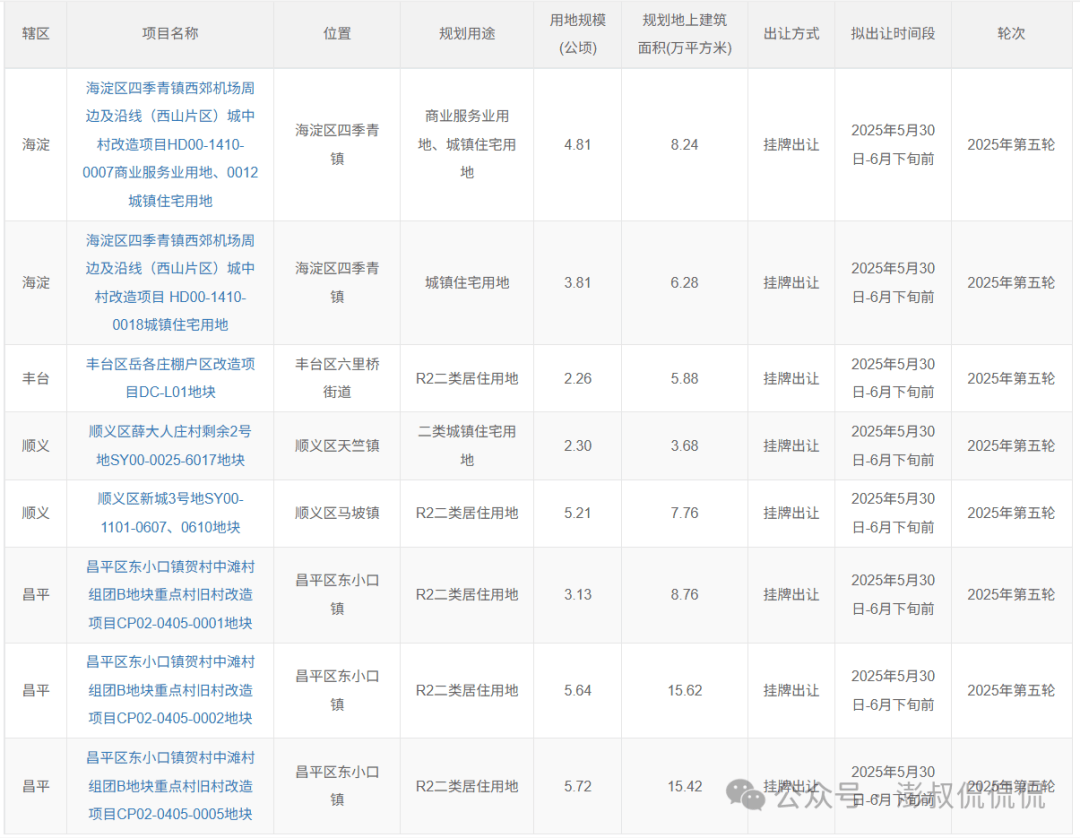Select the 位置 column header
Viewport: 1080px width, 838px height.
[x=337, y=33]
